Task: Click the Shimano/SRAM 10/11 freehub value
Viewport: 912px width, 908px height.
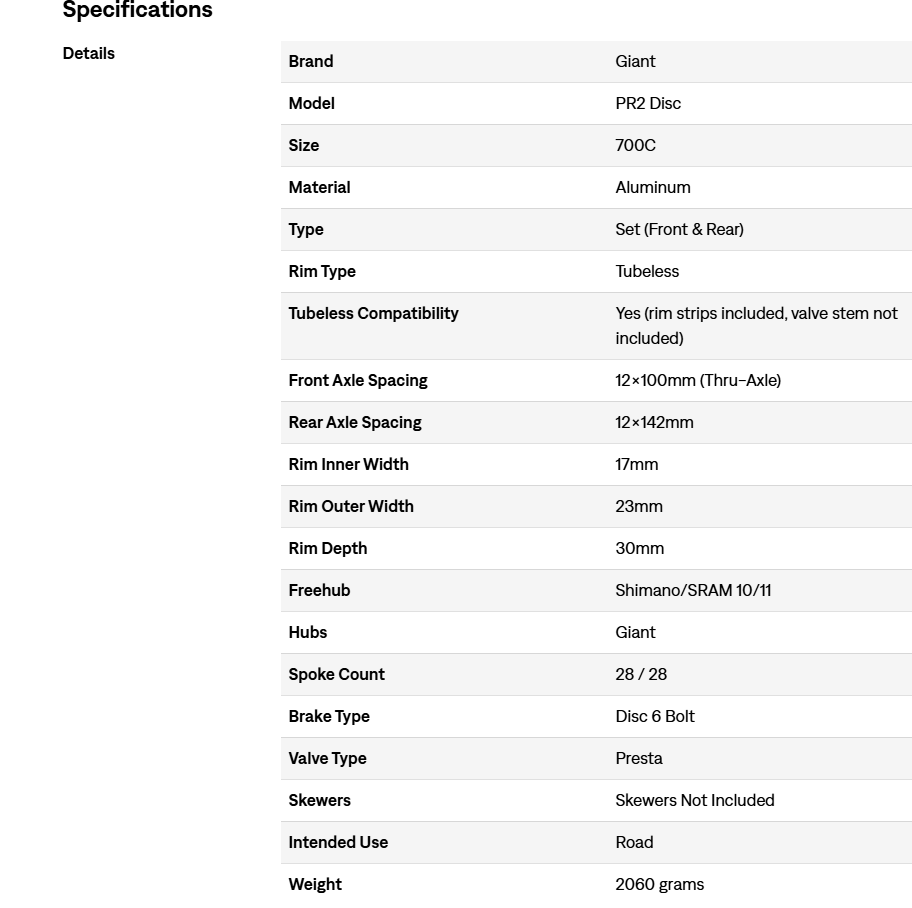Action: (693, 591)
